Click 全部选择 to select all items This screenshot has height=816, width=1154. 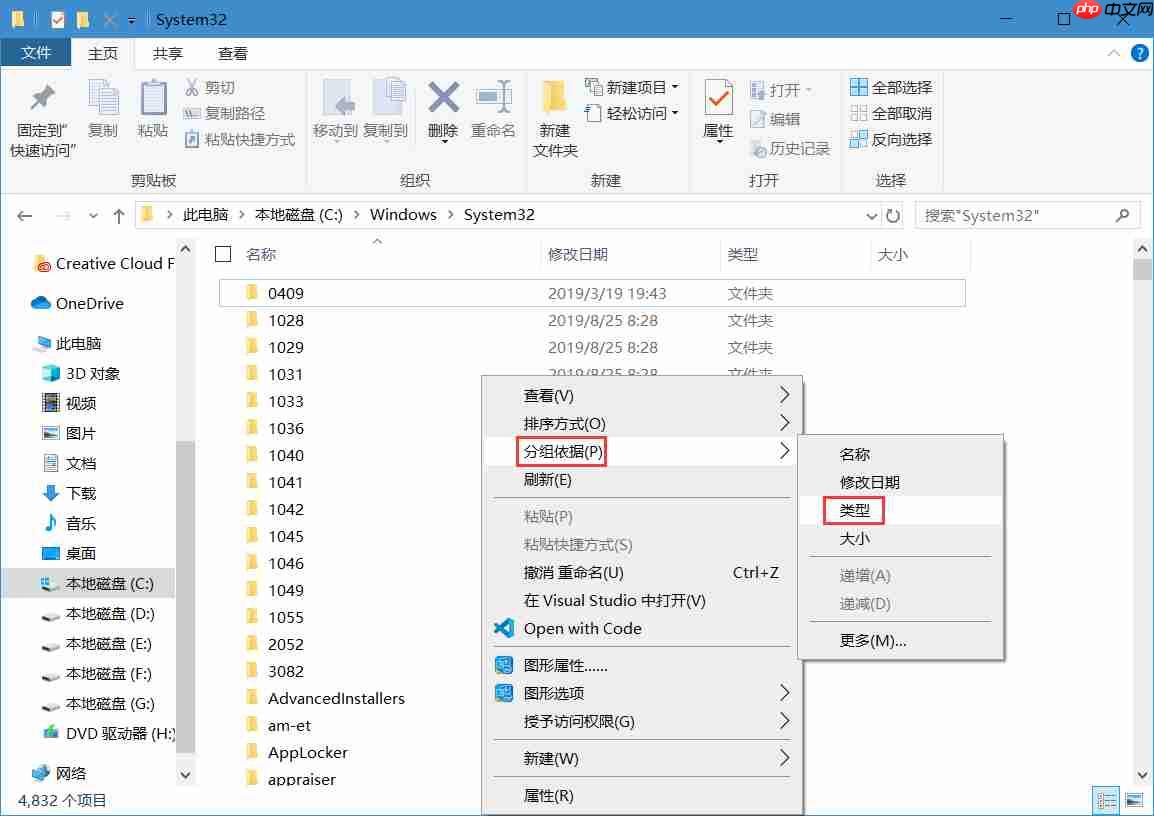coord(889,87)
